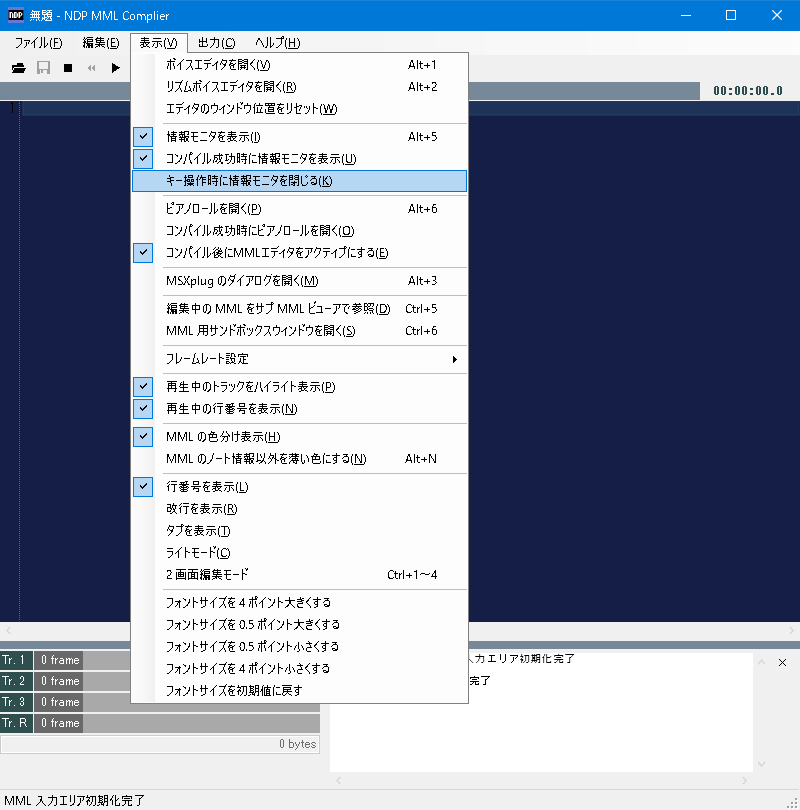Click the Tr. R rhythm track label

click(16, 723)
